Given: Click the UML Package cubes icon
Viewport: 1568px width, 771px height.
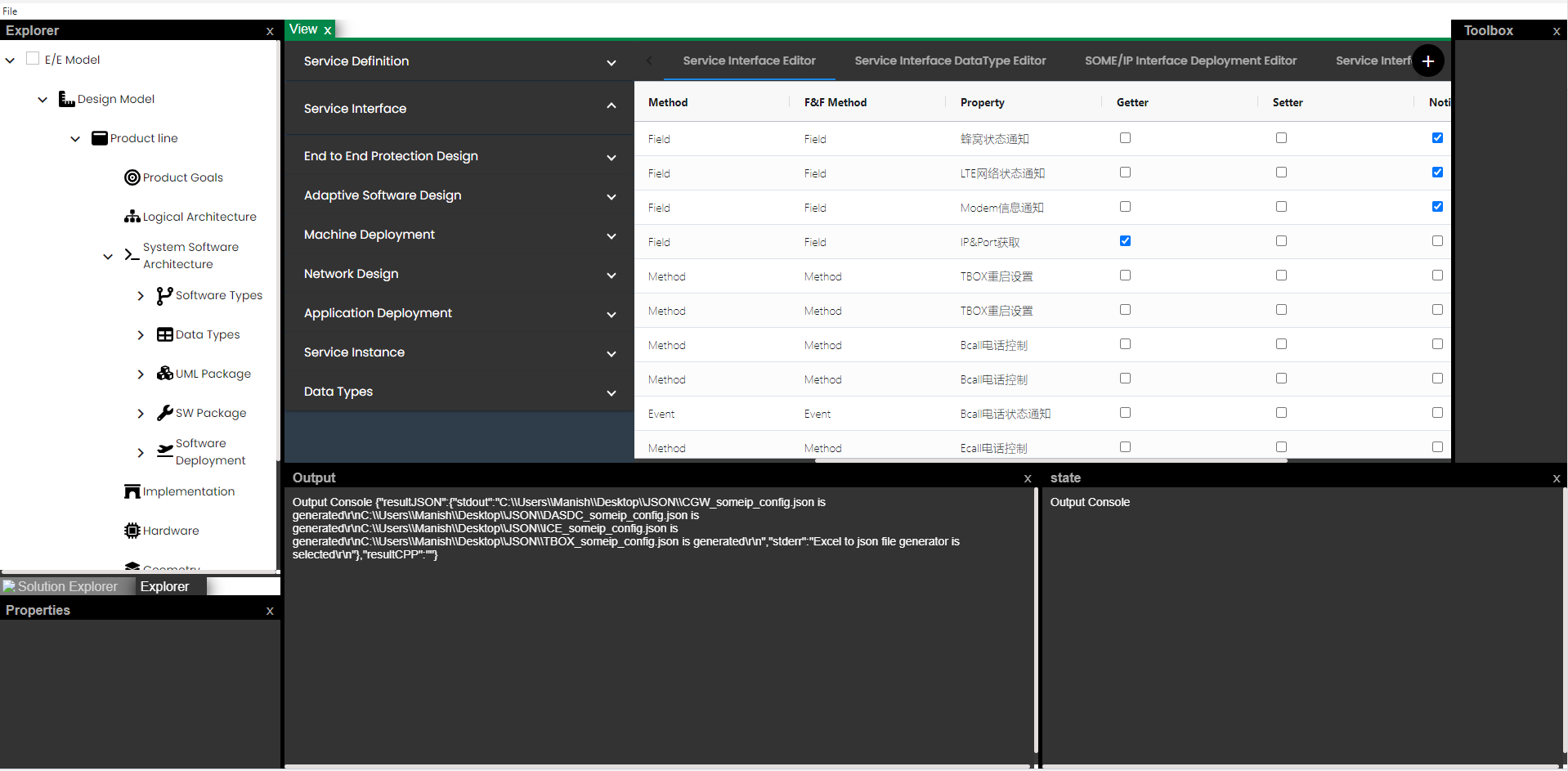Looking at the screenshot, I should pos(165,374).
